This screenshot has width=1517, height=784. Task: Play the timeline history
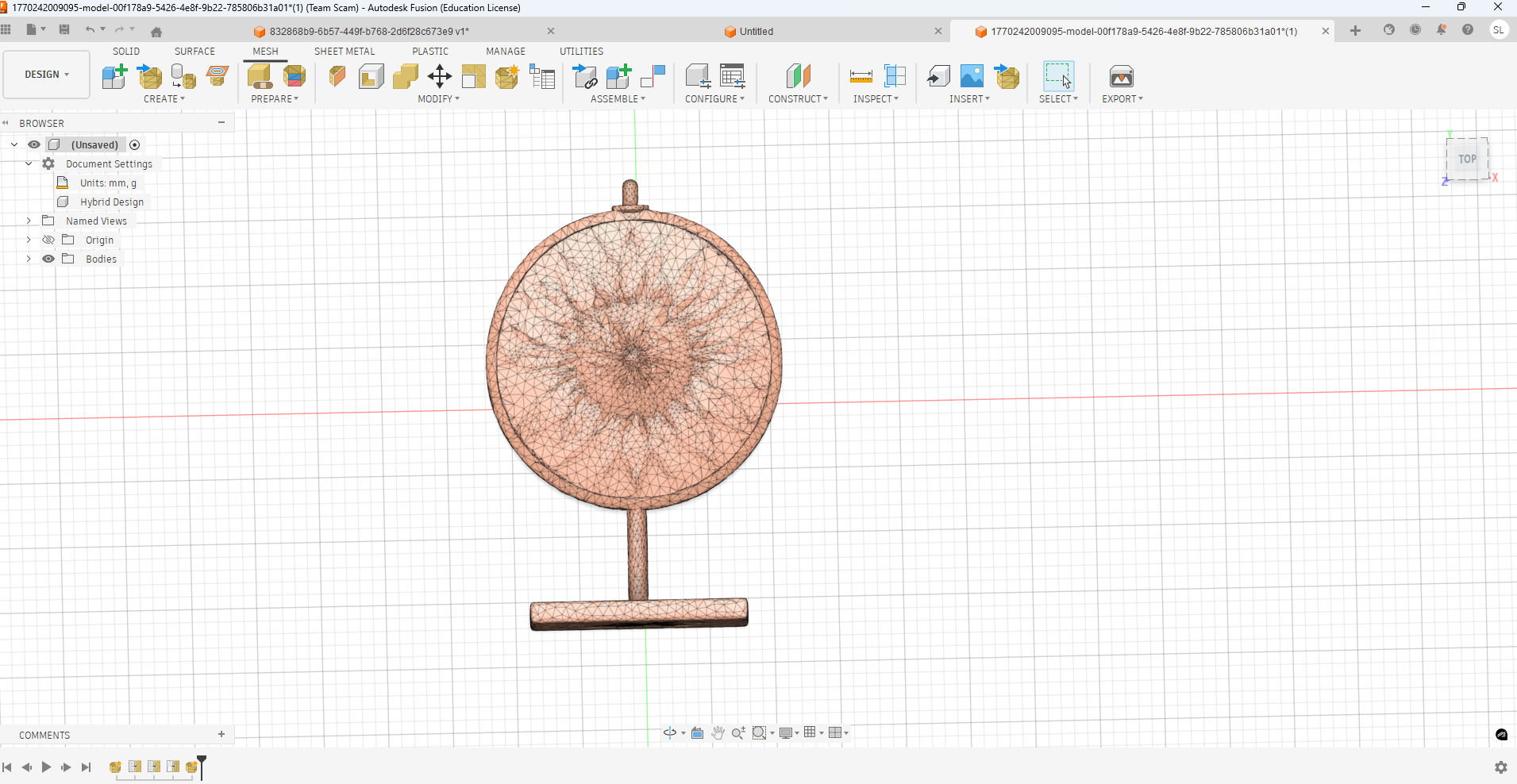(x=46, y=767)
